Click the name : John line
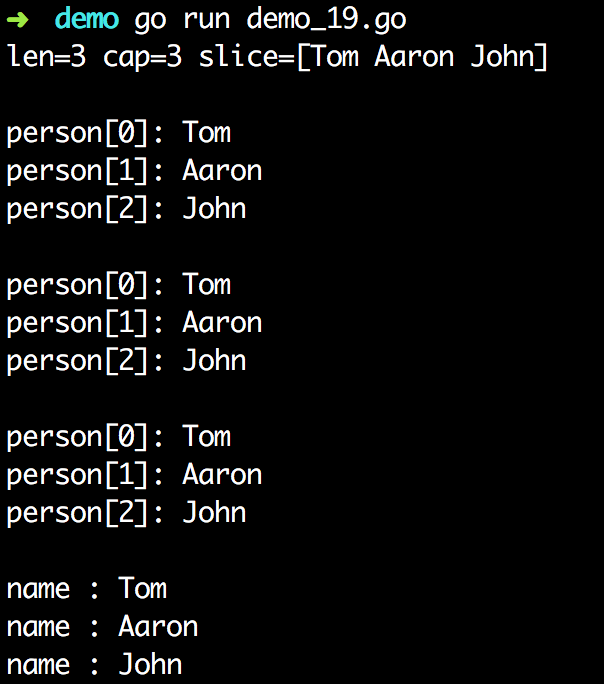The image size is (604, 684). 95,664
